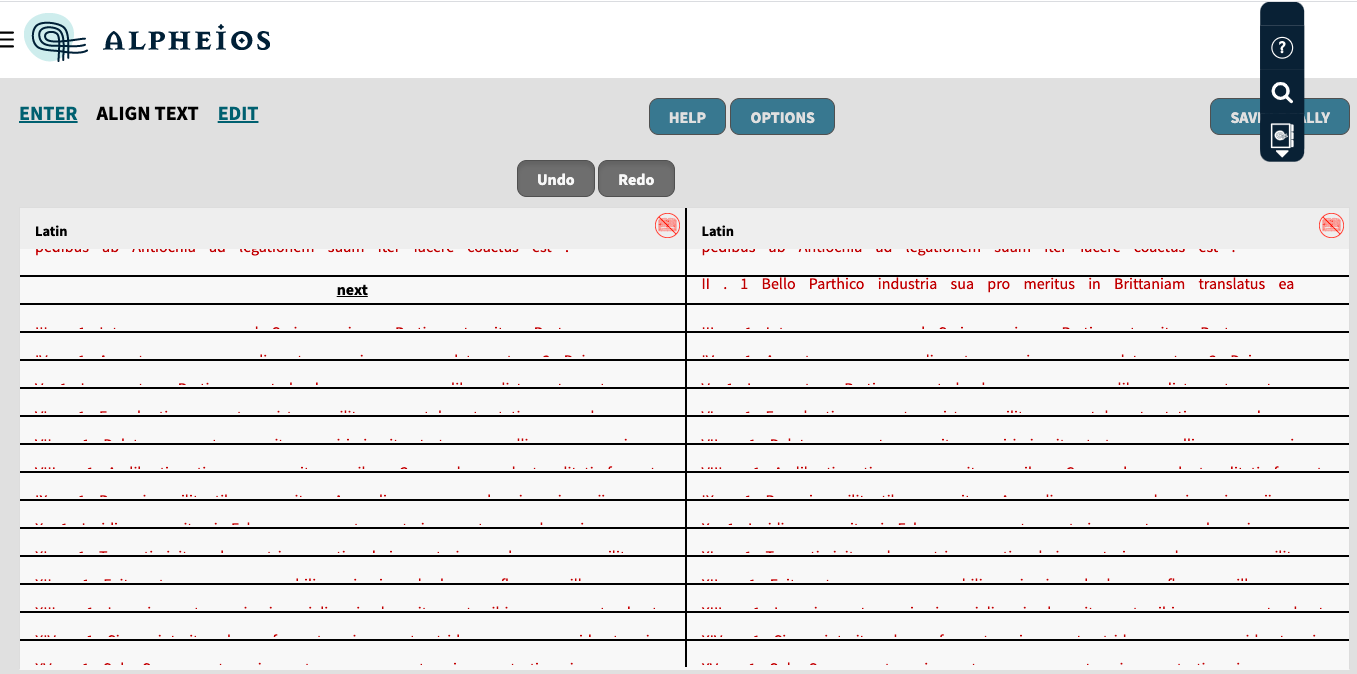This screenshot has width=1357, height=674.
Task: Switch to the EDIT tab
Action: pyautogui.click(x=237, y=113)
